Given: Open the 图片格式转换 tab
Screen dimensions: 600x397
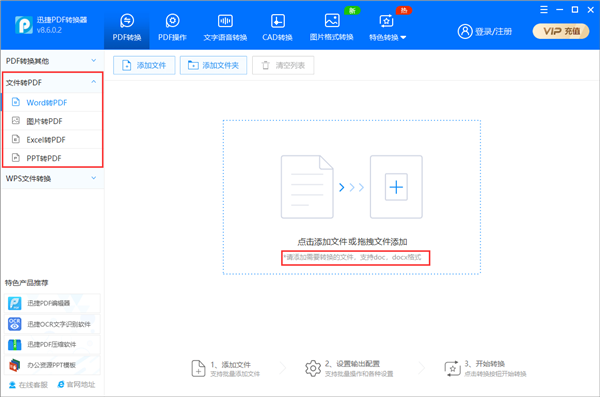Looking at the screenshot, I should 331,28.
